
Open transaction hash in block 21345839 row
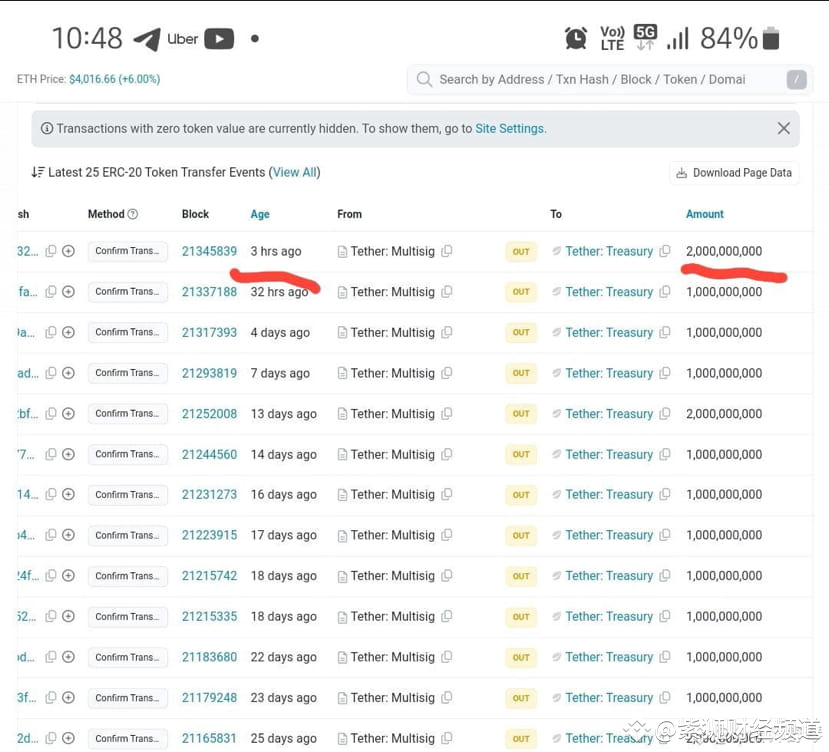click(27, 251)
